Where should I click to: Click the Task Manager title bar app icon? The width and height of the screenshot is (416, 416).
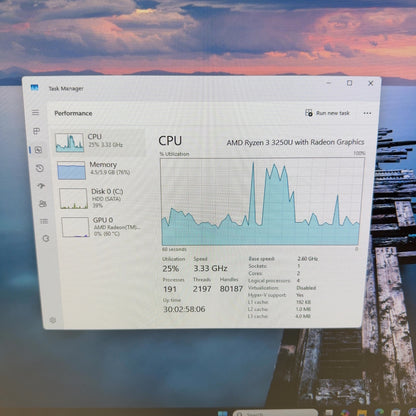(34, 88)
